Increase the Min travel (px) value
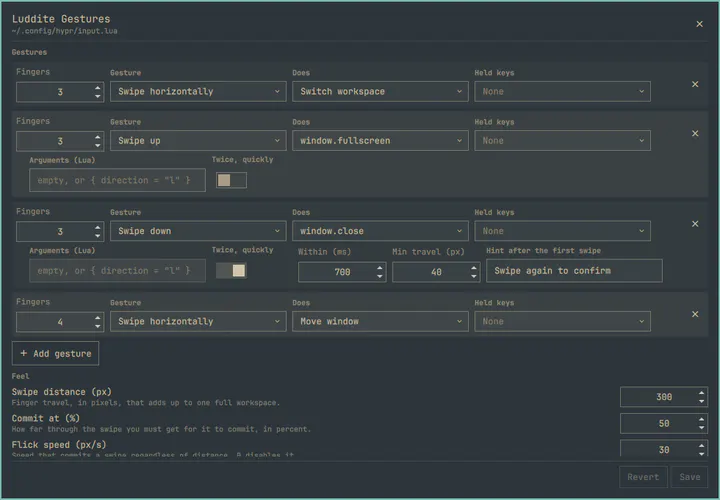 tap(473, 268)
